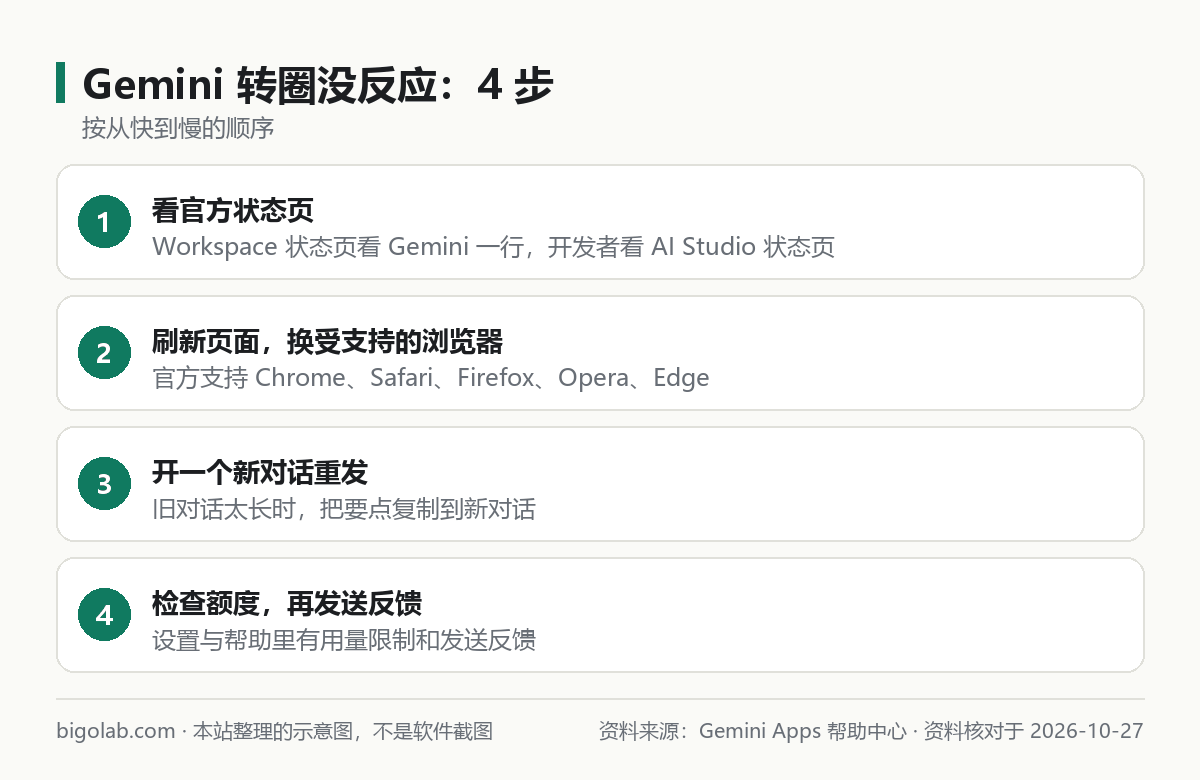
Task: Click the text "旧对话太长时,把要点复制到新对话"
Action: pyautogui.click(x=344, y=509)
